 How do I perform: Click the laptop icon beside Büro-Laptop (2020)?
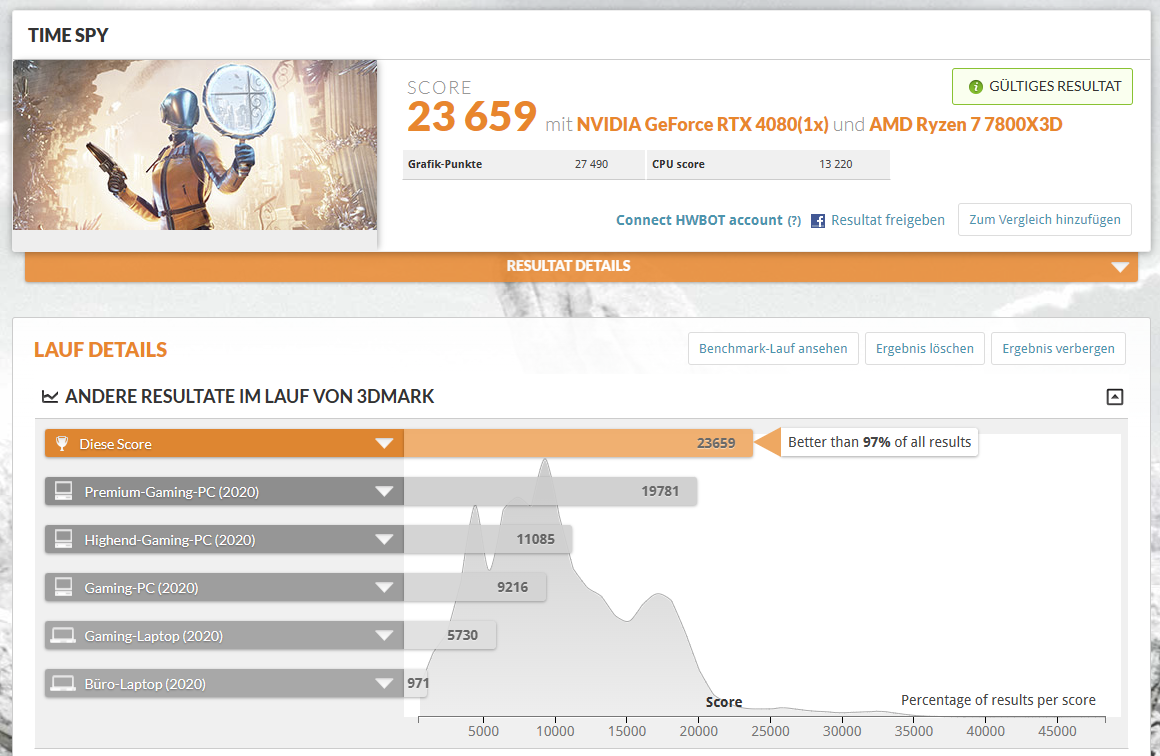(63, 684)
